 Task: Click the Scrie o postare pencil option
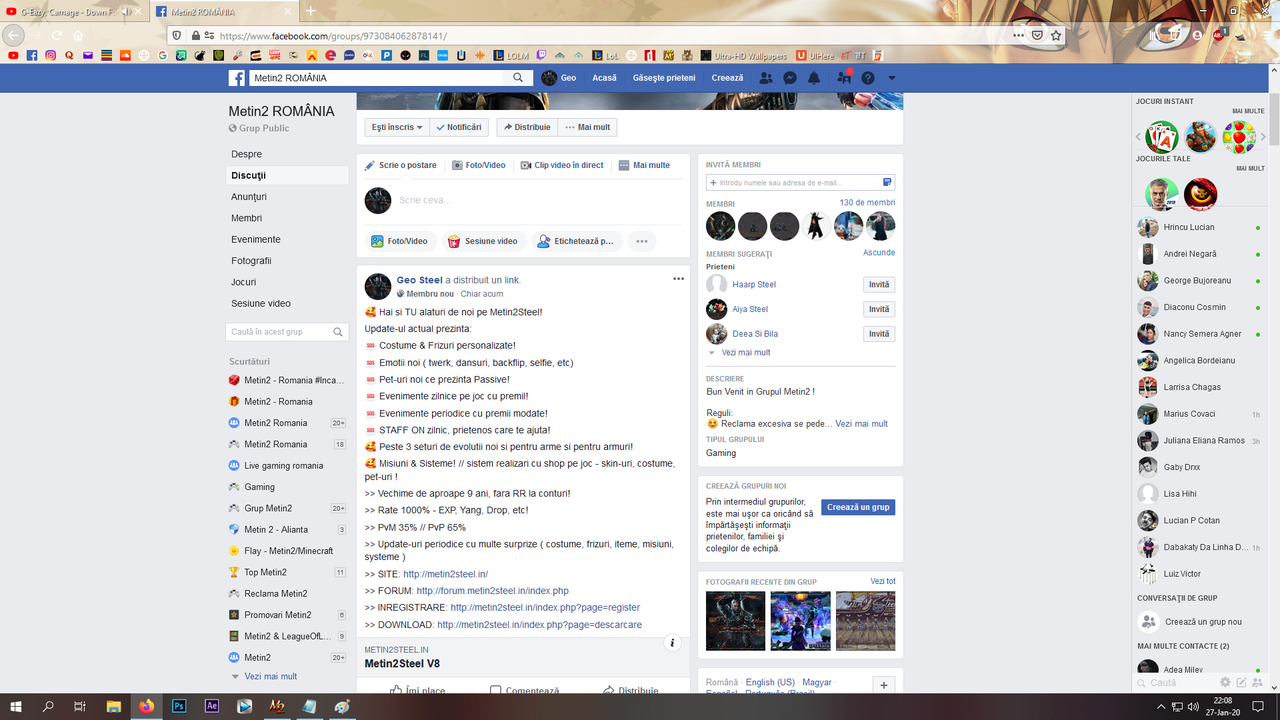[401, 165]
